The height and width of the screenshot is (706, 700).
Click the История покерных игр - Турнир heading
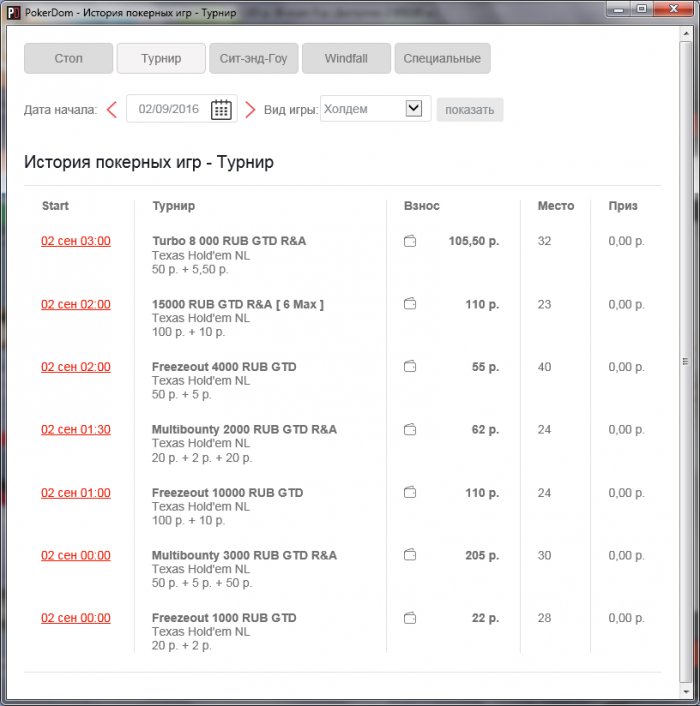pyautogui.click(x=149, y=162)
